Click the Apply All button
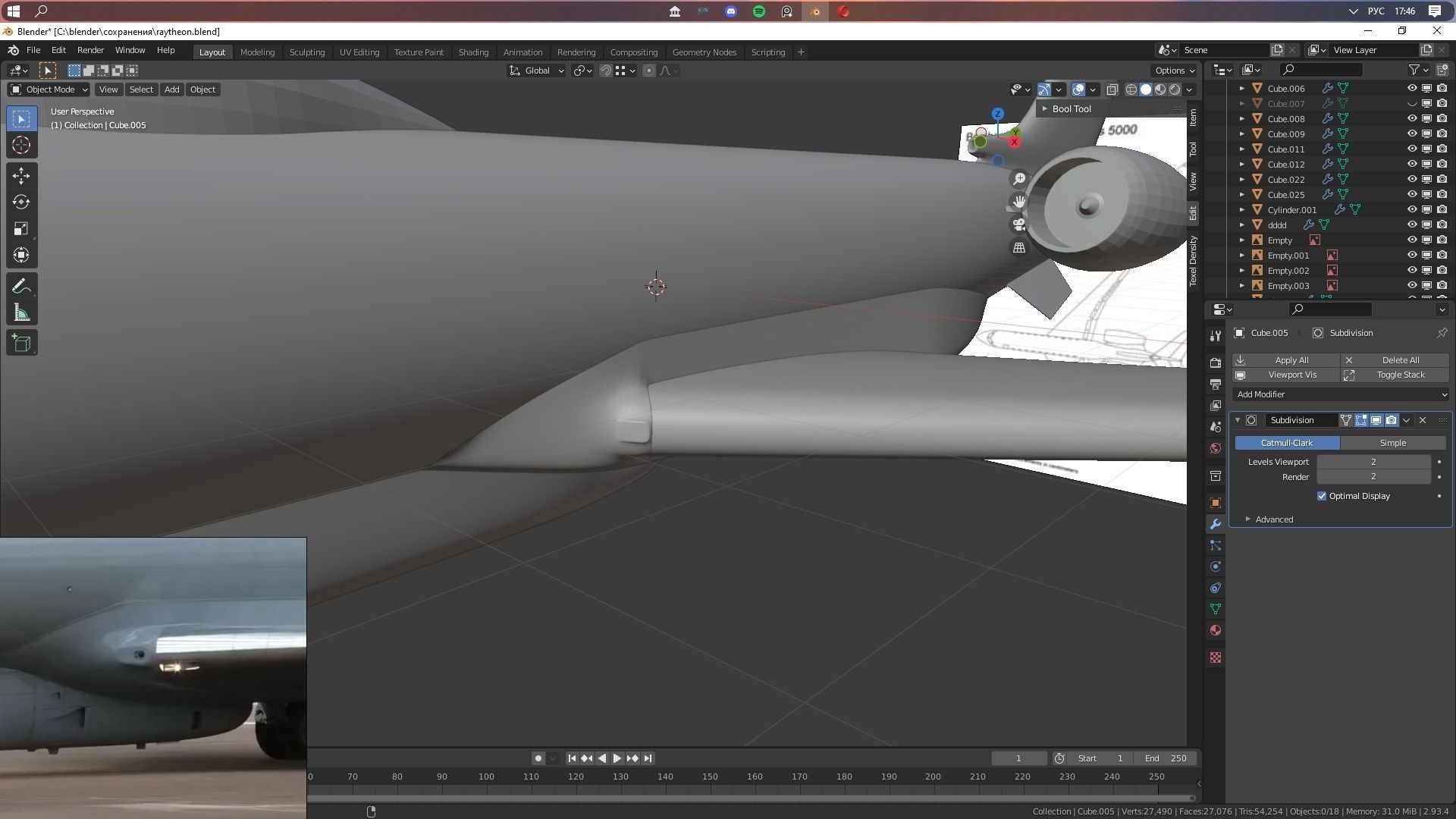Viewport: 1456px width, 819px height. (x=1291, y=360)
